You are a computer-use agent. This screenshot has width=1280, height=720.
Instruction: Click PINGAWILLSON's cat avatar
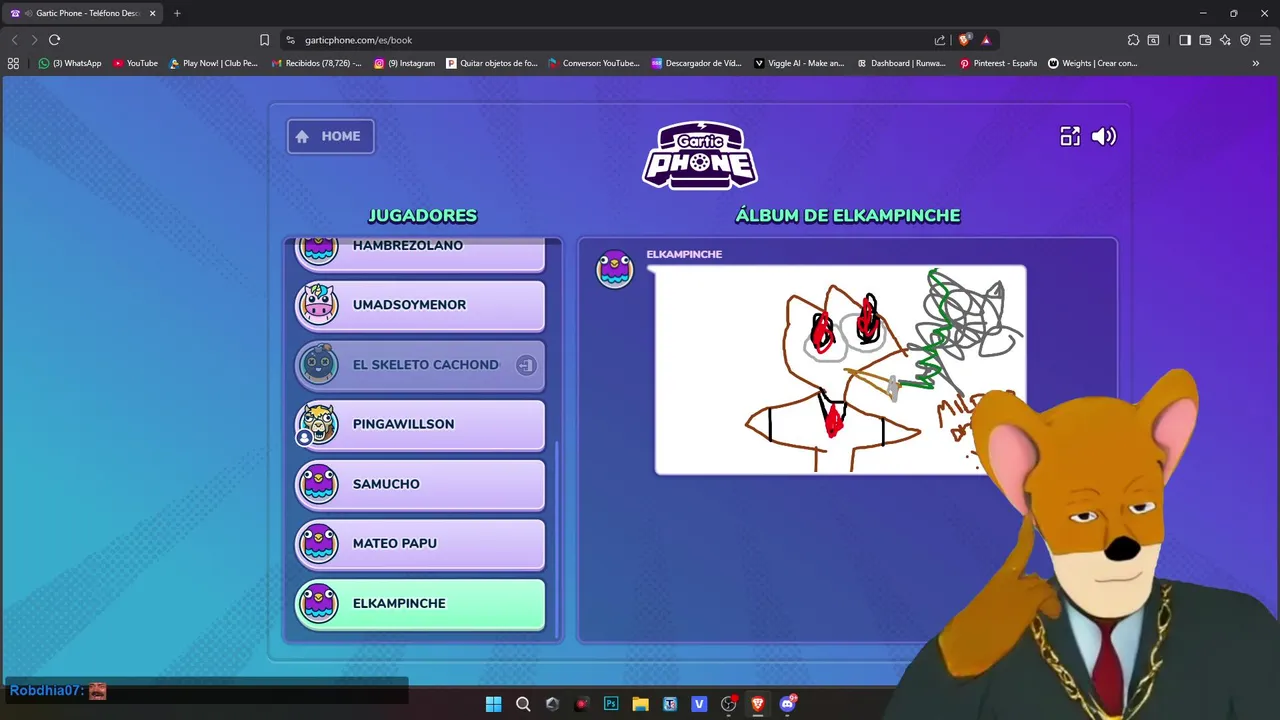coord(319,424)
